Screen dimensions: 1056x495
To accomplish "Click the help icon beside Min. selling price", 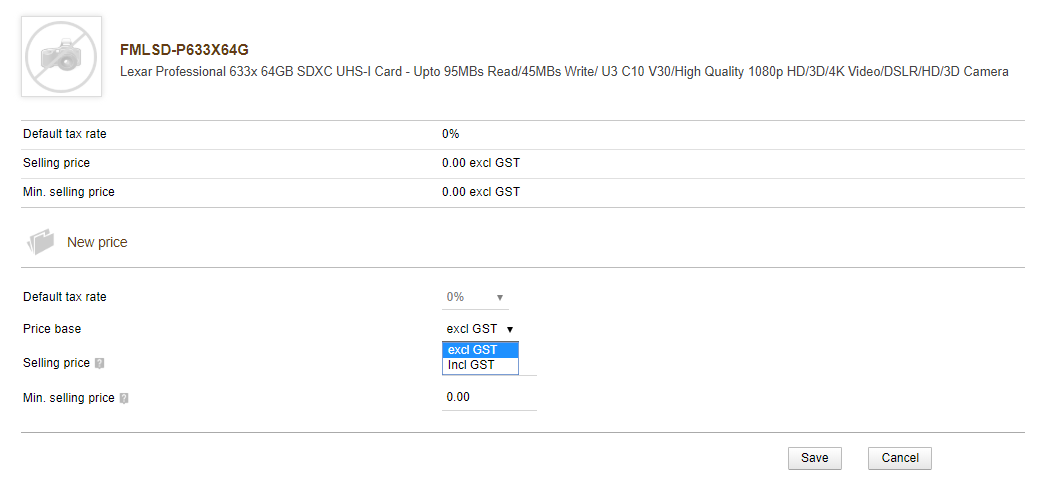I will pos(124,398).
